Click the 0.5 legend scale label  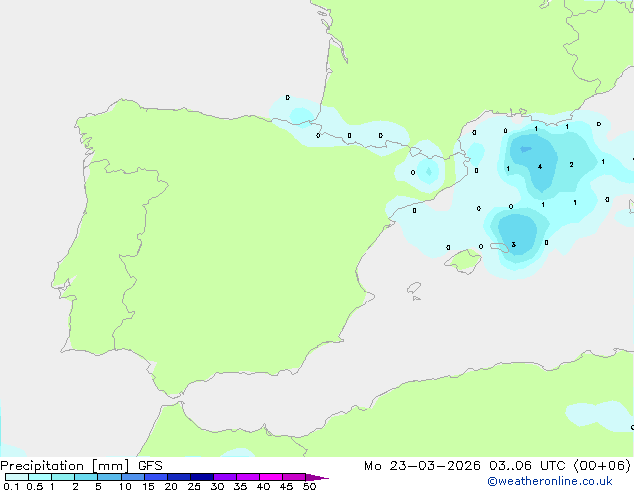point(35,486)
